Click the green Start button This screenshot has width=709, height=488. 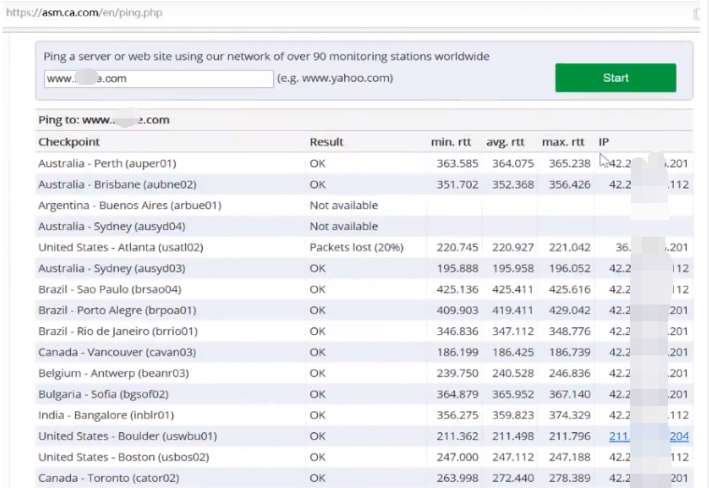[615, 78]
